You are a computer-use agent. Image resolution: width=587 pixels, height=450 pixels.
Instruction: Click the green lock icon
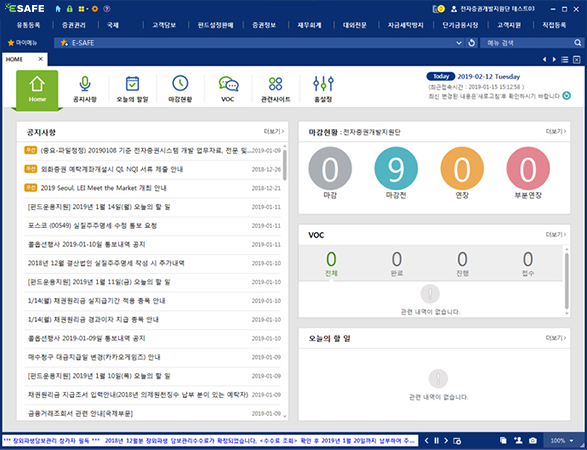70,9
